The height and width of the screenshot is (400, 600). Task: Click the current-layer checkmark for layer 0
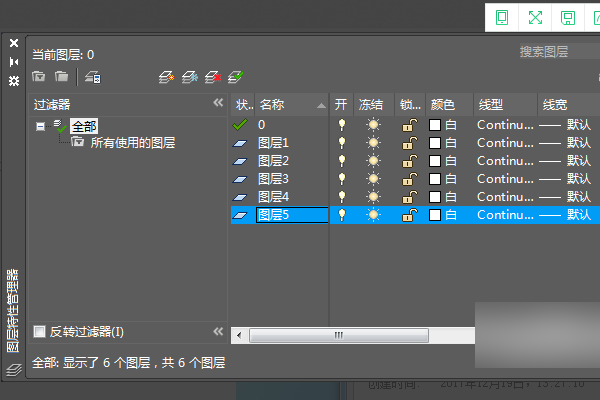pyautogui.click(x=240, y=124)
